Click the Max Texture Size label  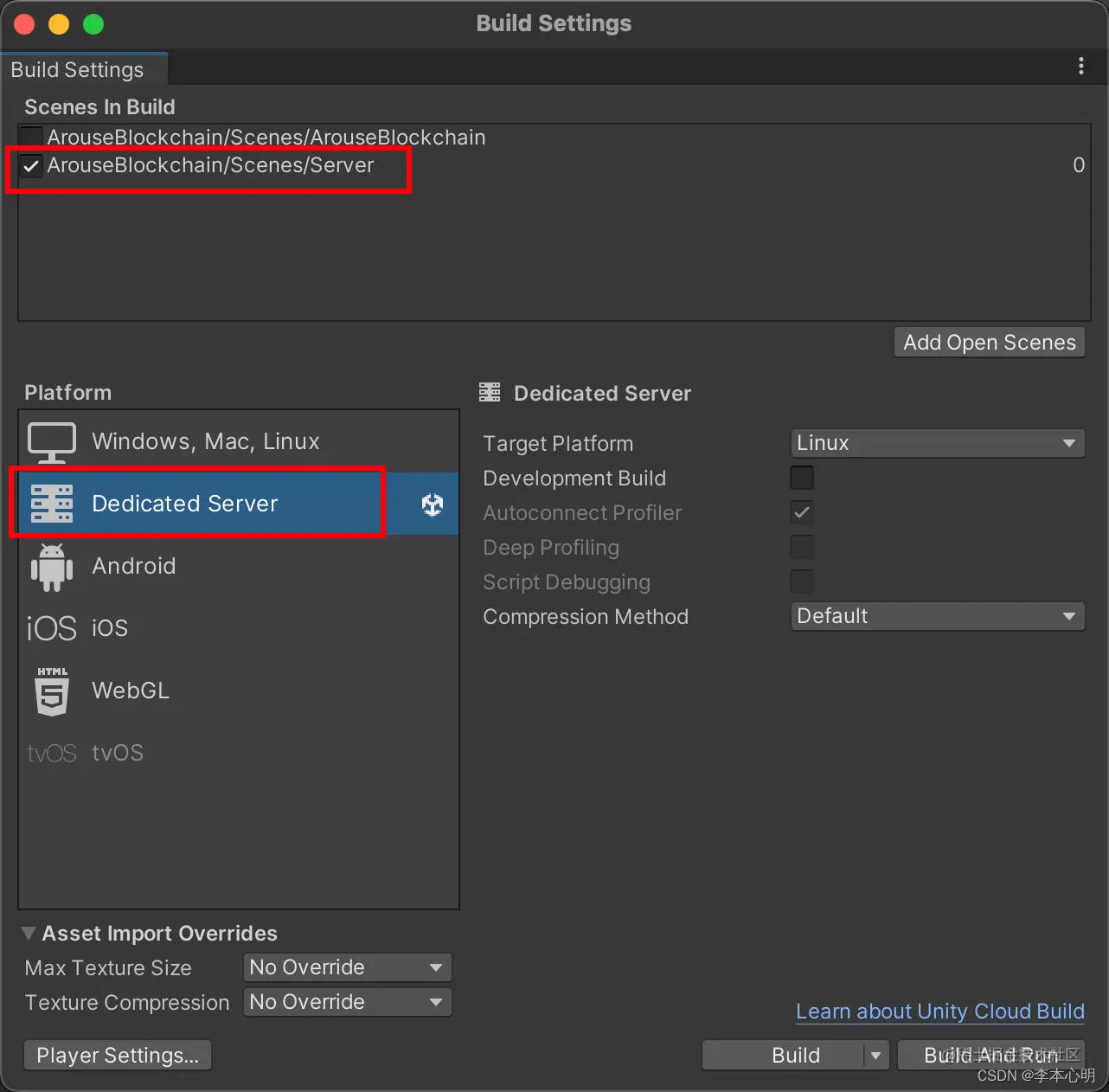pyautogui.click(x=108, y=968)
